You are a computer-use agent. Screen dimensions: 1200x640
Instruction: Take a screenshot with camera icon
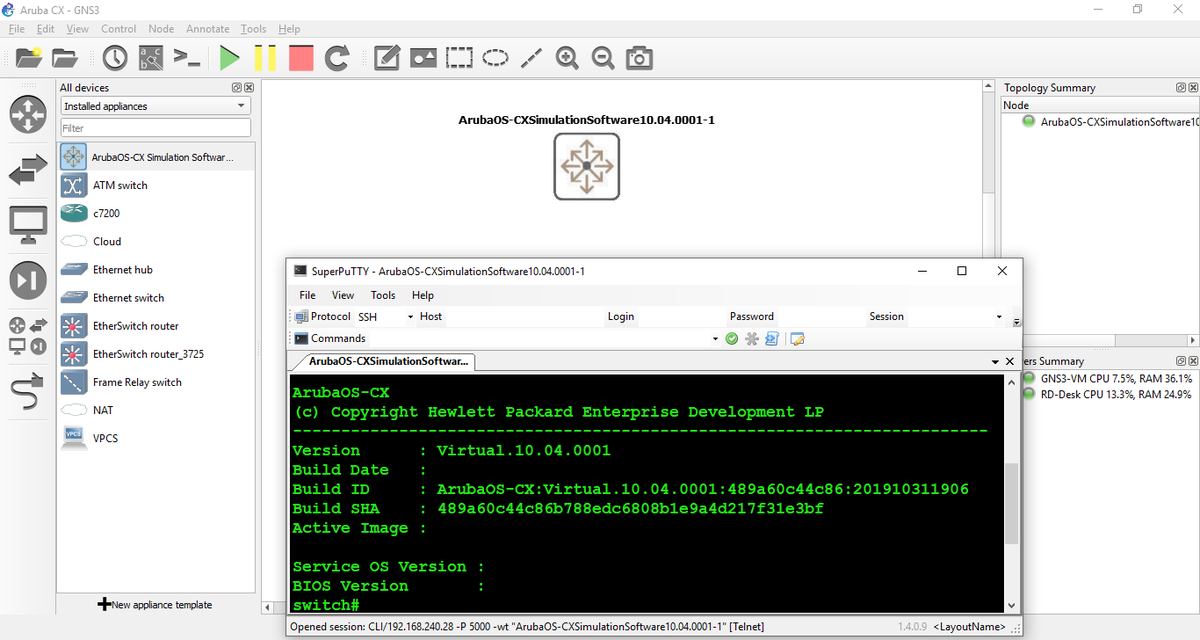coord(639,58)
